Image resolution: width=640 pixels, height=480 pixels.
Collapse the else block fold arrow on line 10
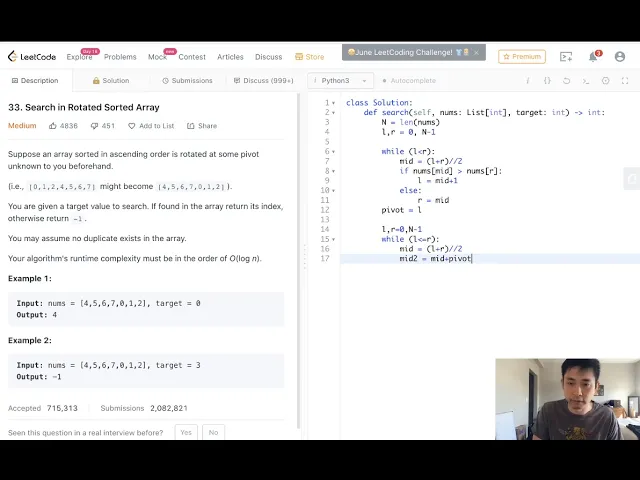tap(333, 191)
